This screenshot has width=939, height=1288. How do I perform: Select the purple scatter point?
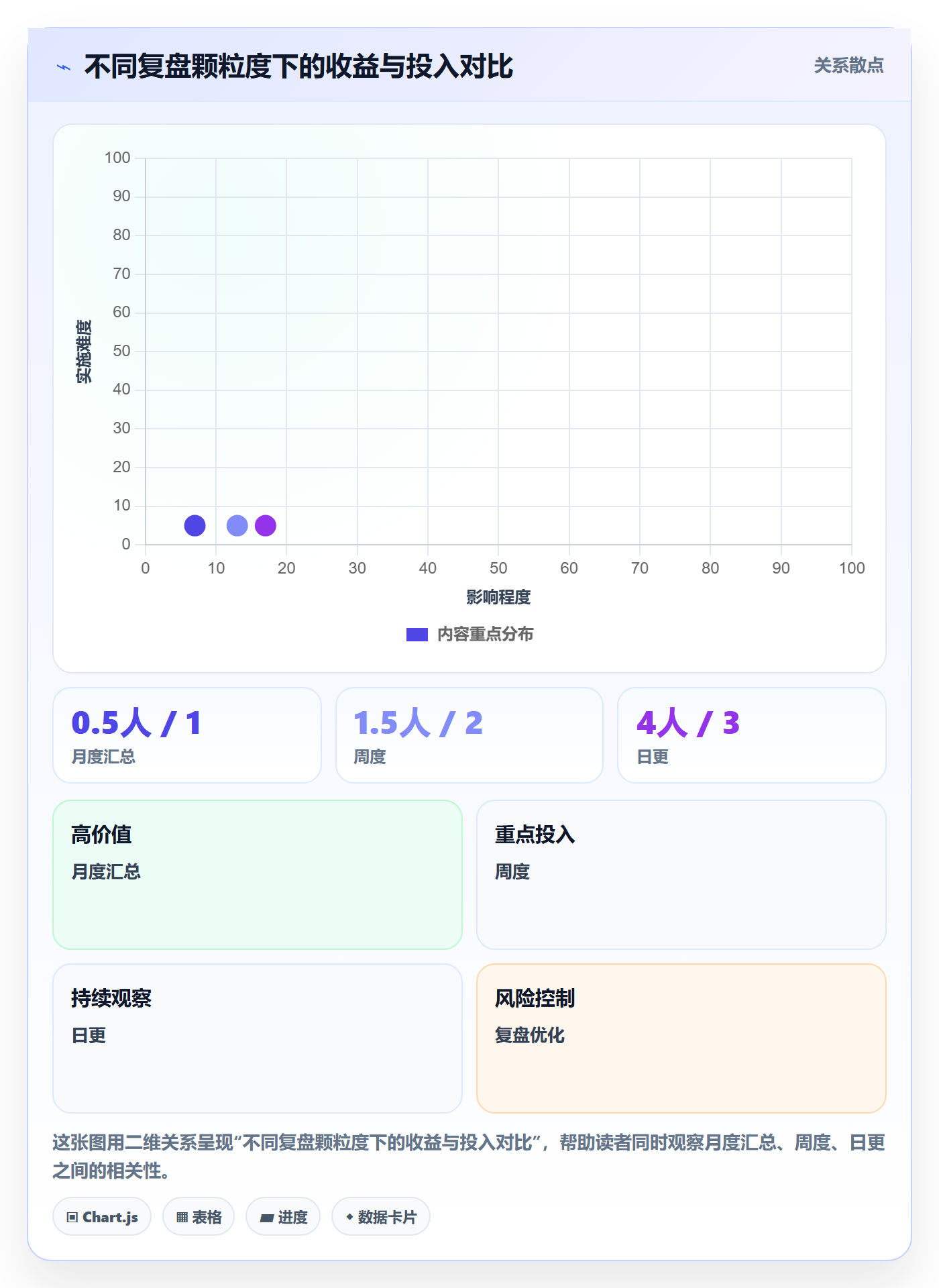[266, 525]
